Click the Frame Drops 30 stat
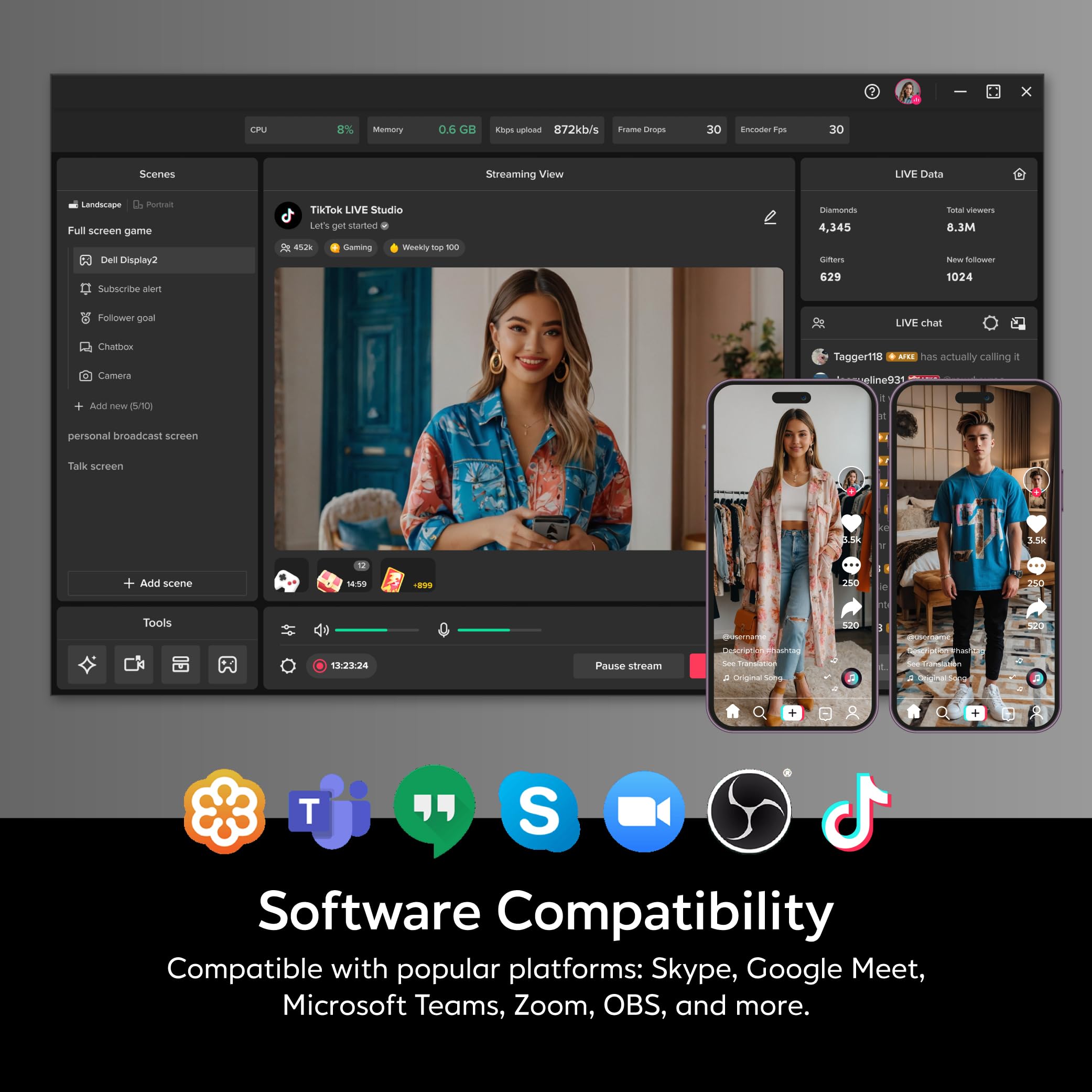The height and width of the screenshot is (1092, 1092). (669, 129)
